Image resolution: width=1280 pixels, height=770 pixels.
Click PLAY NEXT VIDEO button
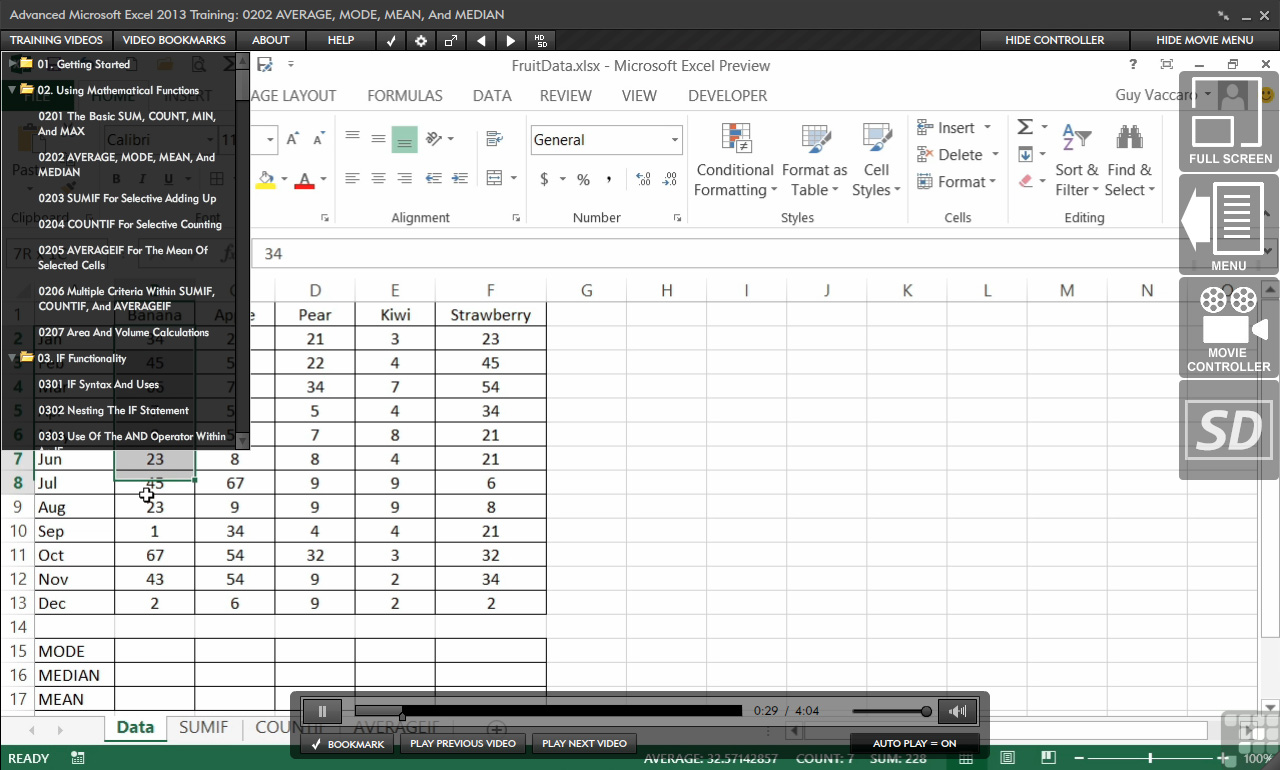click(x=584, y=744)
